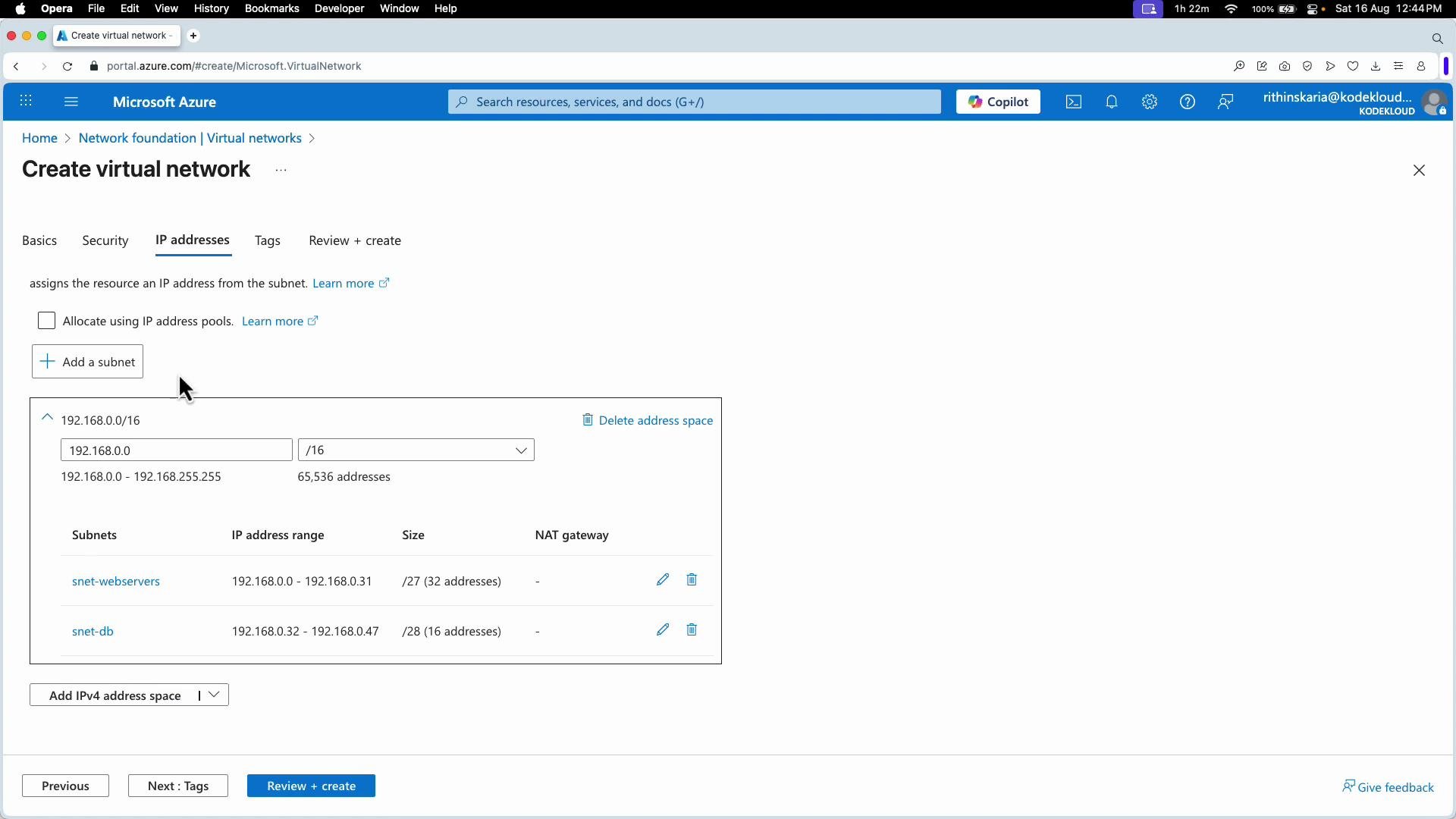Click the heart bookmark icon in address bar

point(1353,67)
